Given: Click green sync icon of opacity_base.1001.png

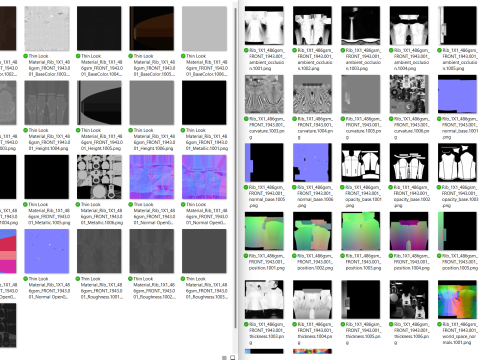Looking at the screenshot, I should point(343,187).
